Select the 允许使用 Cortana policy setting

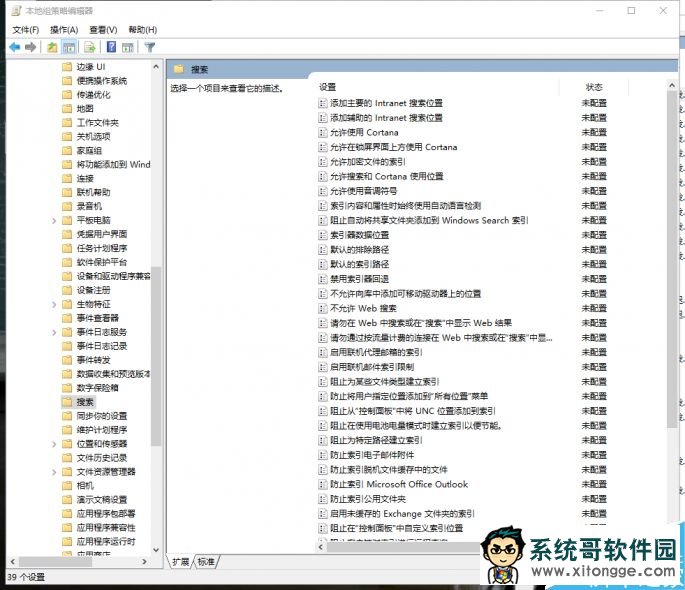(364, 132)
